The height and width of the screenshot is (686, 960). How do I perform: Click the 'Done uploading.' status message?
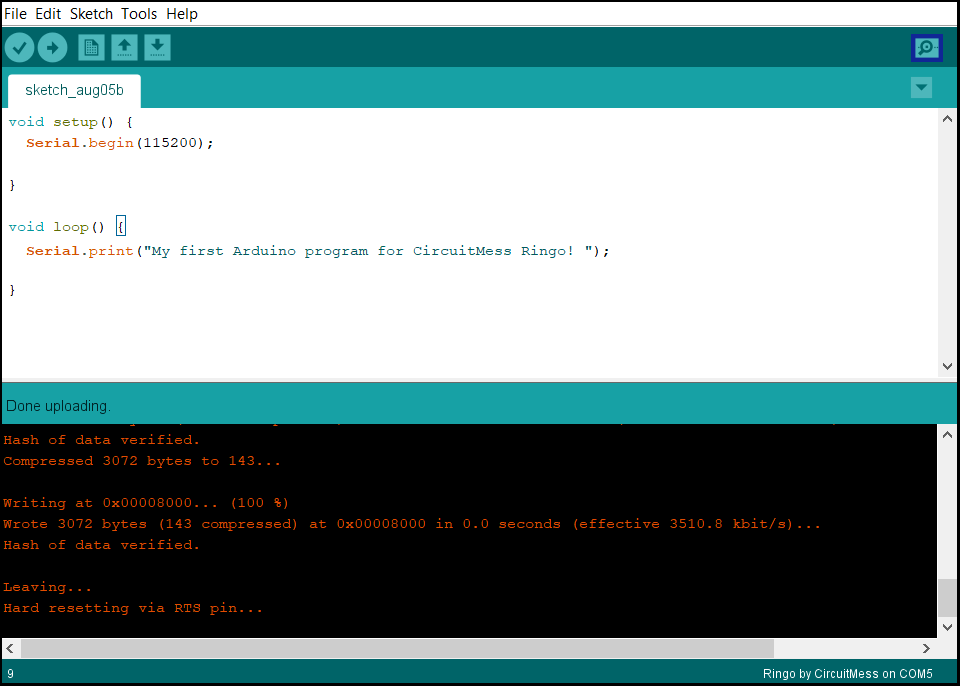(x=58, y=406)
